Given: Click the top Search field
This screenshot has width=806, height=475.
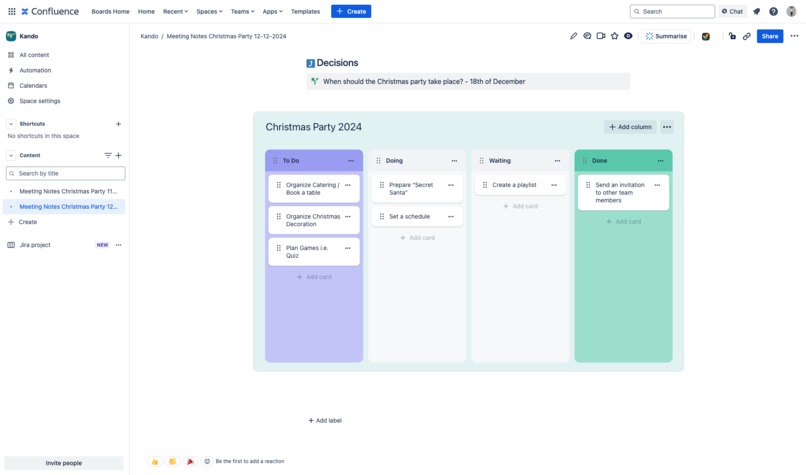Looking at the screenshot, I should [x=672, y=11].
